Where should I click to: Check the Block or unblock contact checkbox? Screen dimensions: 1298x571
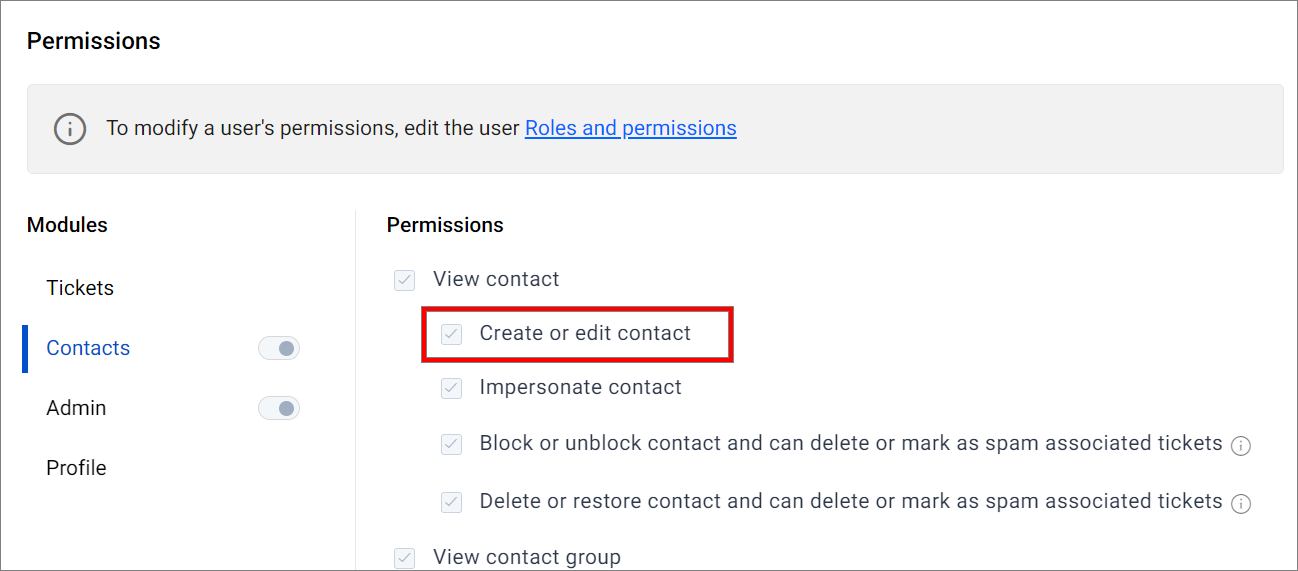click(452, 444)
